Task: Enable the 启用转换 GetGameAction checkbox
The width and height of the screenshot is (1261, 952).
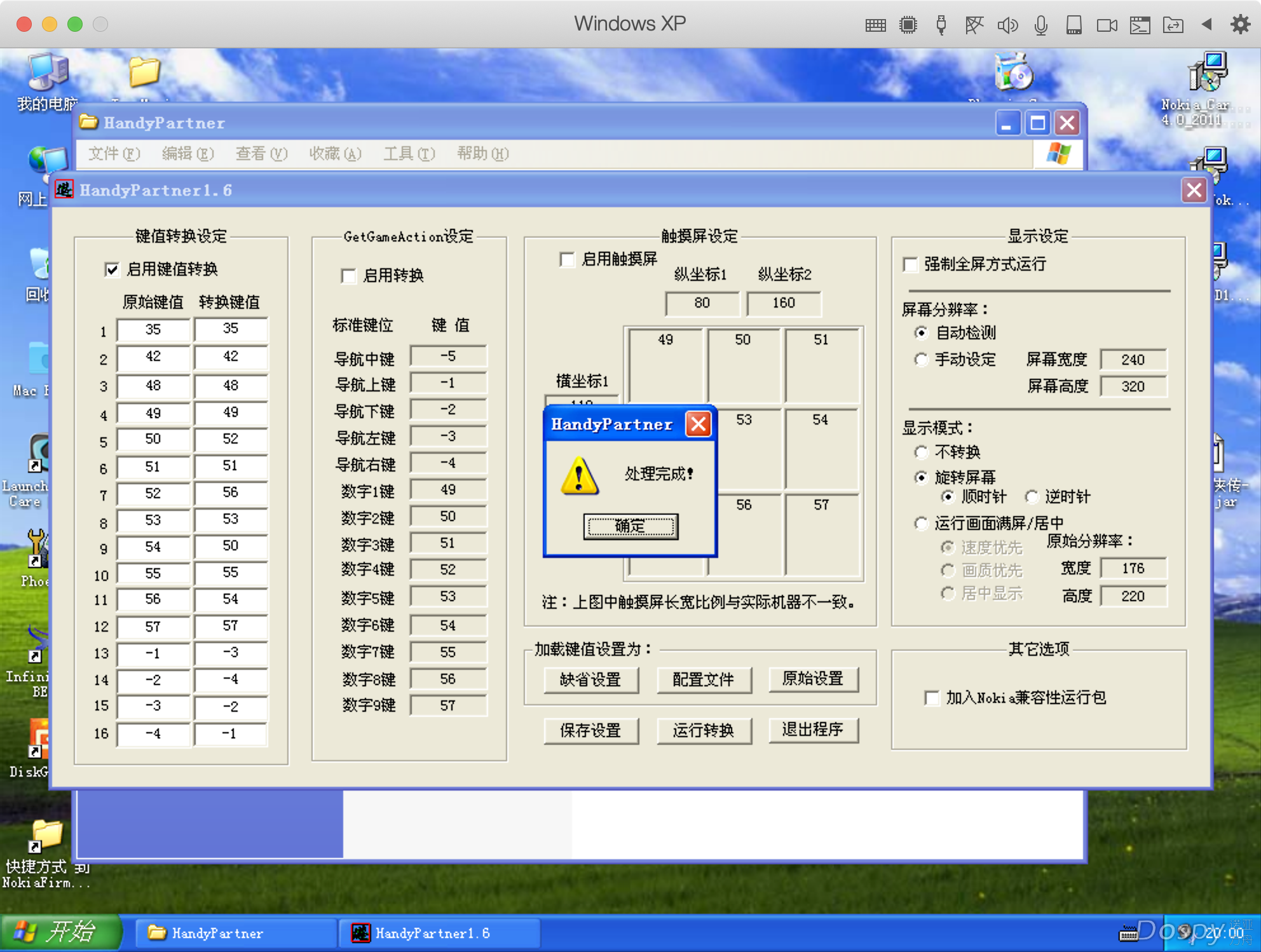Action: point(348,276)
